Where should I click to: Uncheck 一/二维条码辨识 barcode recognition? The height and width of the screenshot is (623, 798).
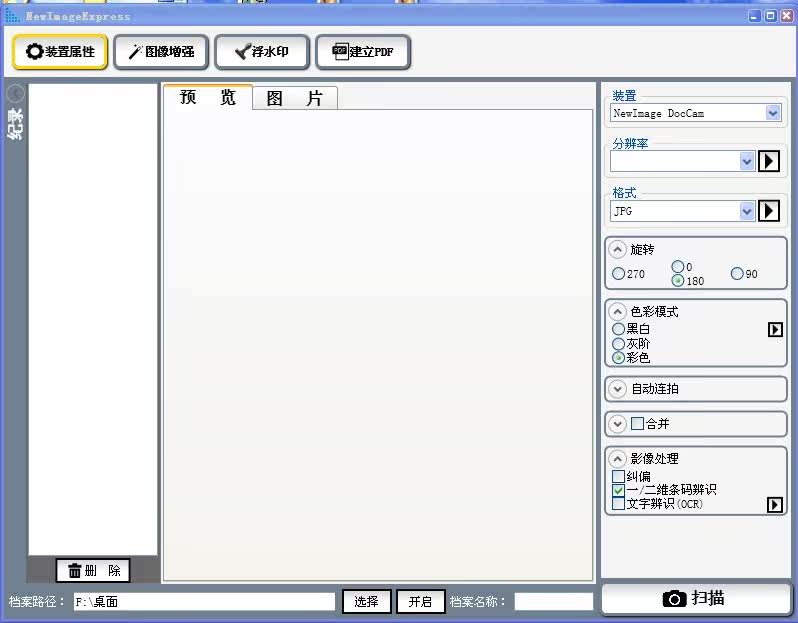click(x=618, y=490)
